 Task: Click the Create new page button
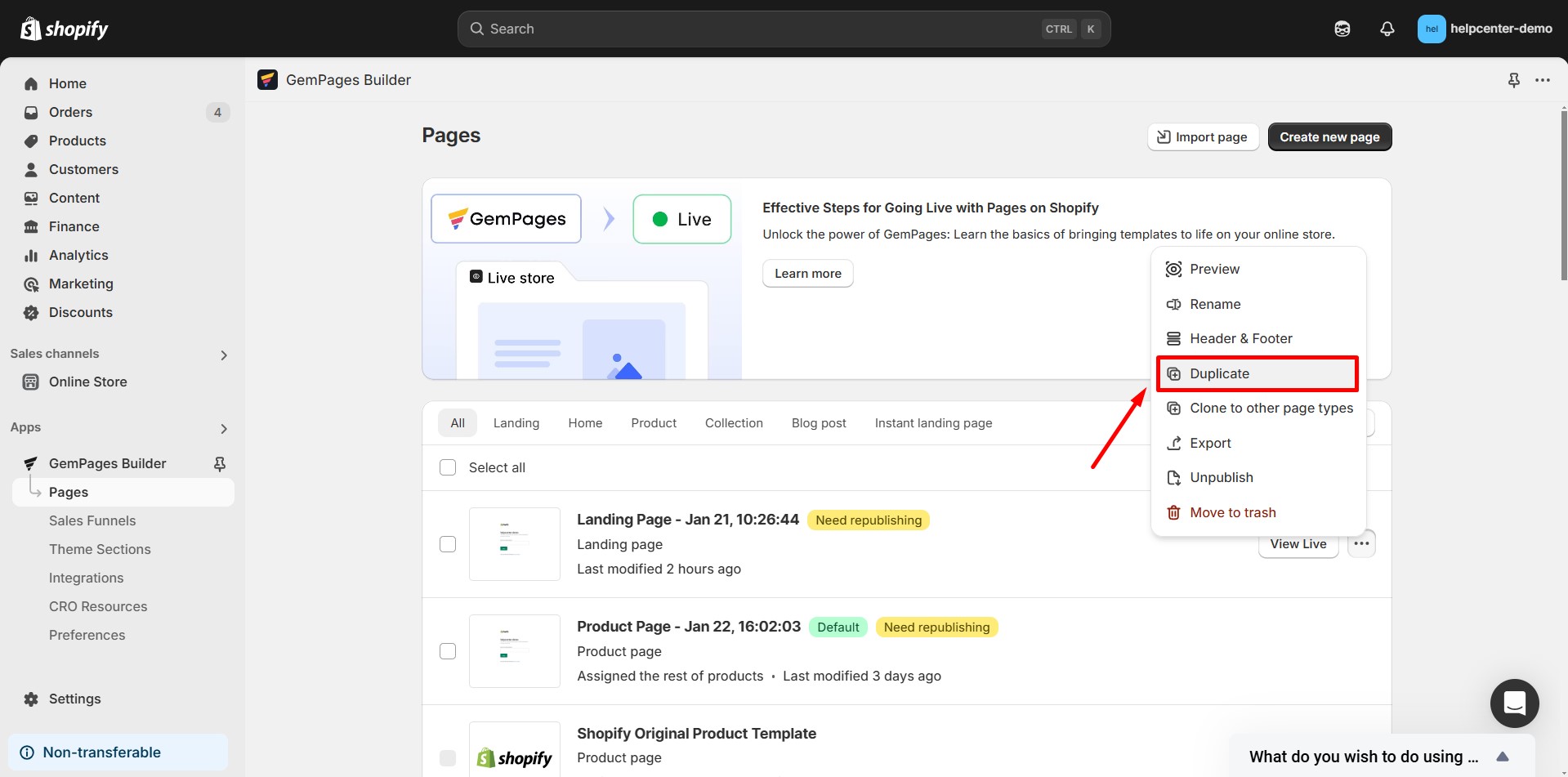click(1329, 137)
